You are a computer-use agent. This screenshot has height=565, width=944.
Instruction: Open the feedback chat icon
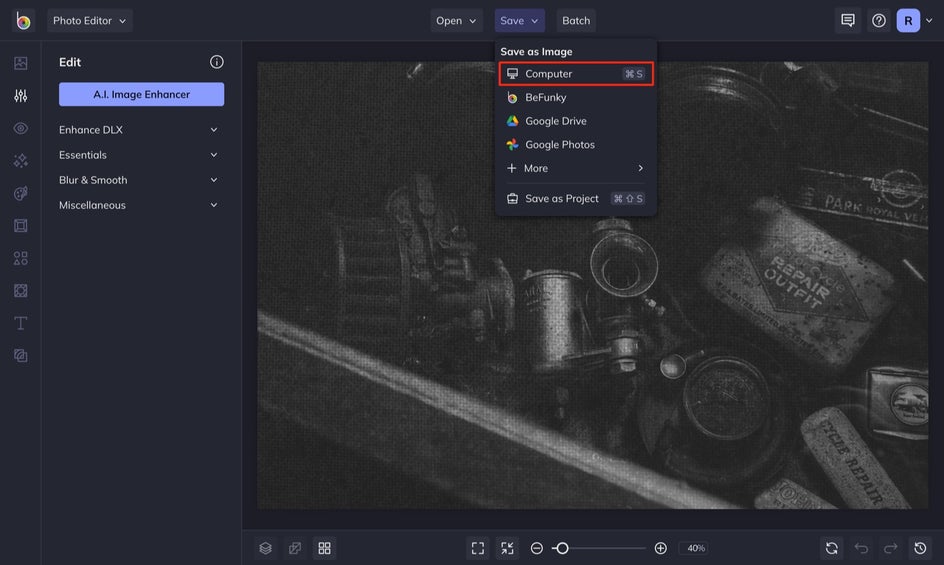pos(848,20)
